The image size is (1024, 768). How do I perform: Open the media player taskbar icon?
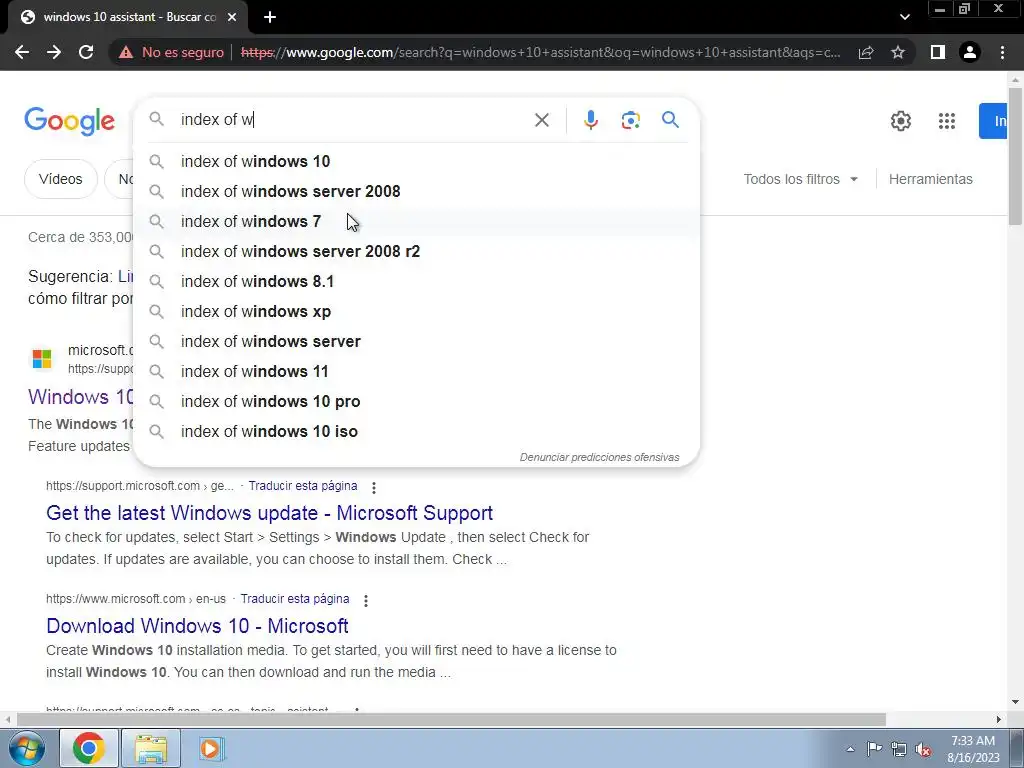[x=210, y=748]
